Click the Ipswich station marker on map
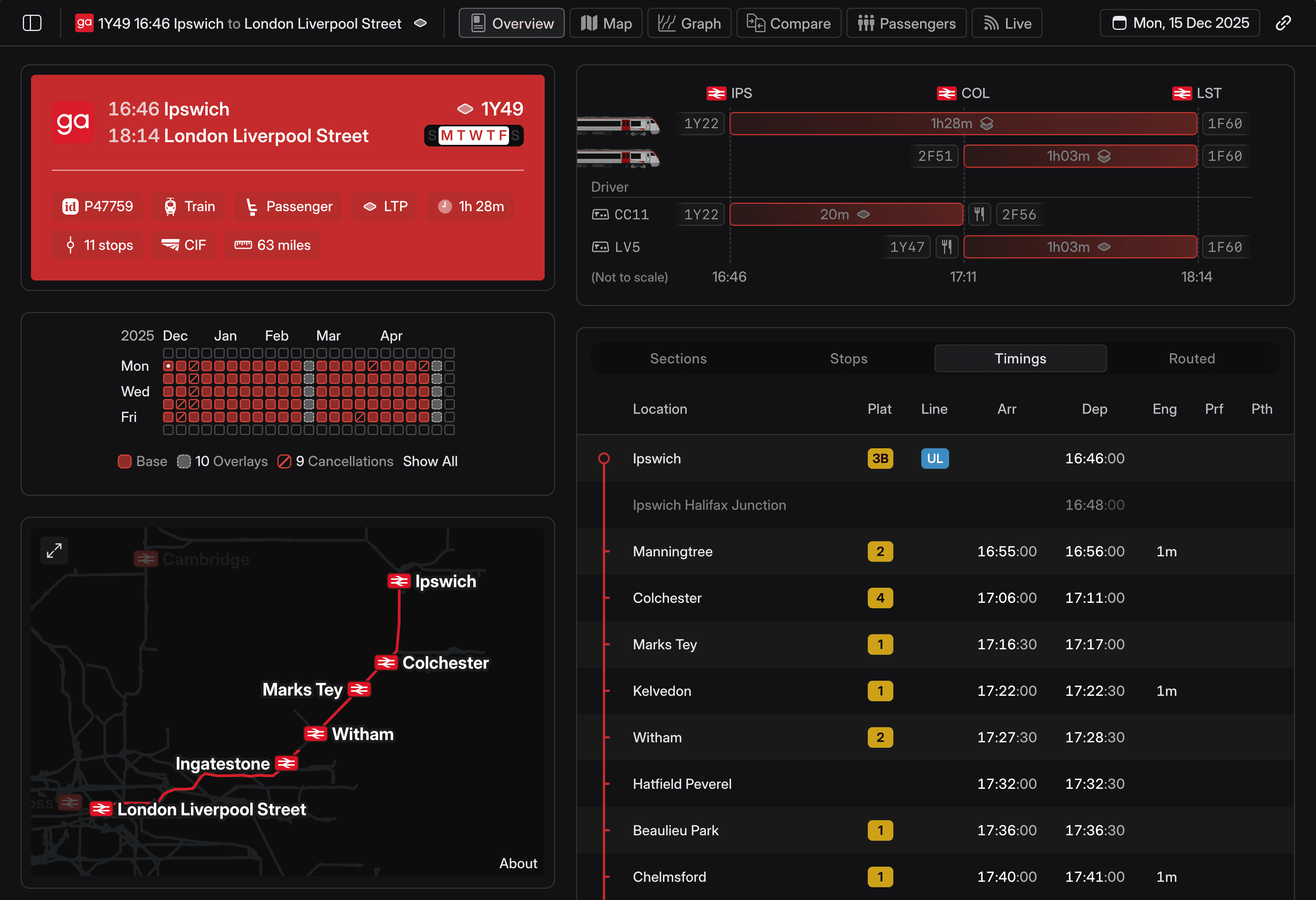Image resolution: width=1316 pixels, height=900 pixels. pos(399,581)
